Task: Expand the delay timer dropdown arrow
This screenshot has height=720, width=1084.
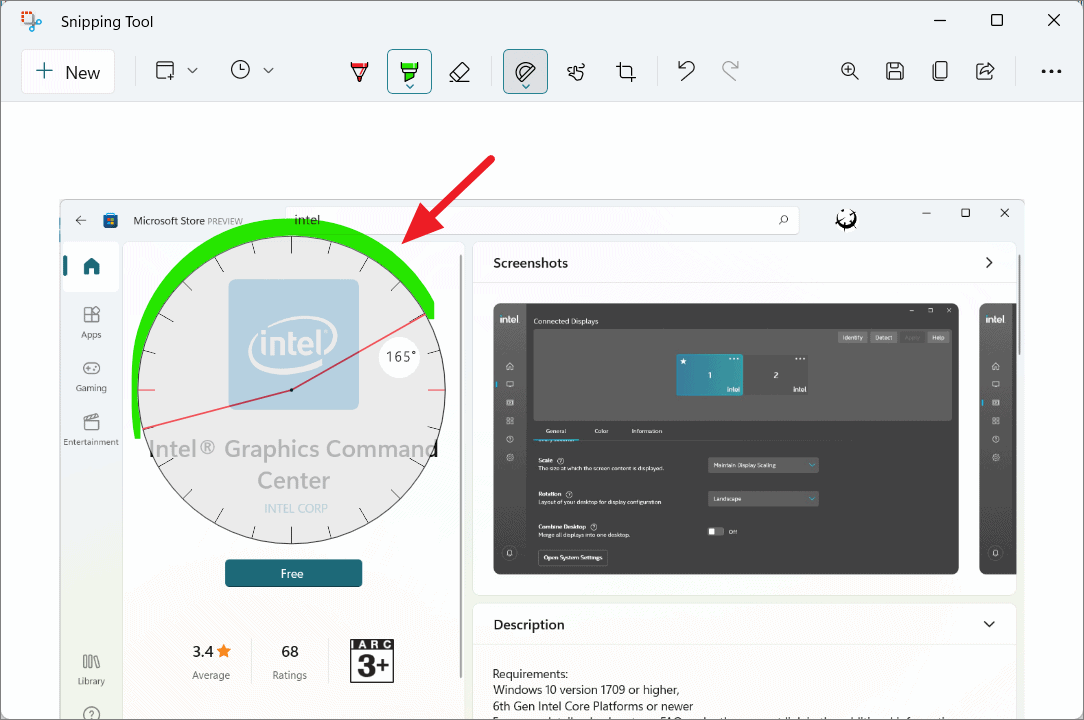Action: click(x=269, y=71)
